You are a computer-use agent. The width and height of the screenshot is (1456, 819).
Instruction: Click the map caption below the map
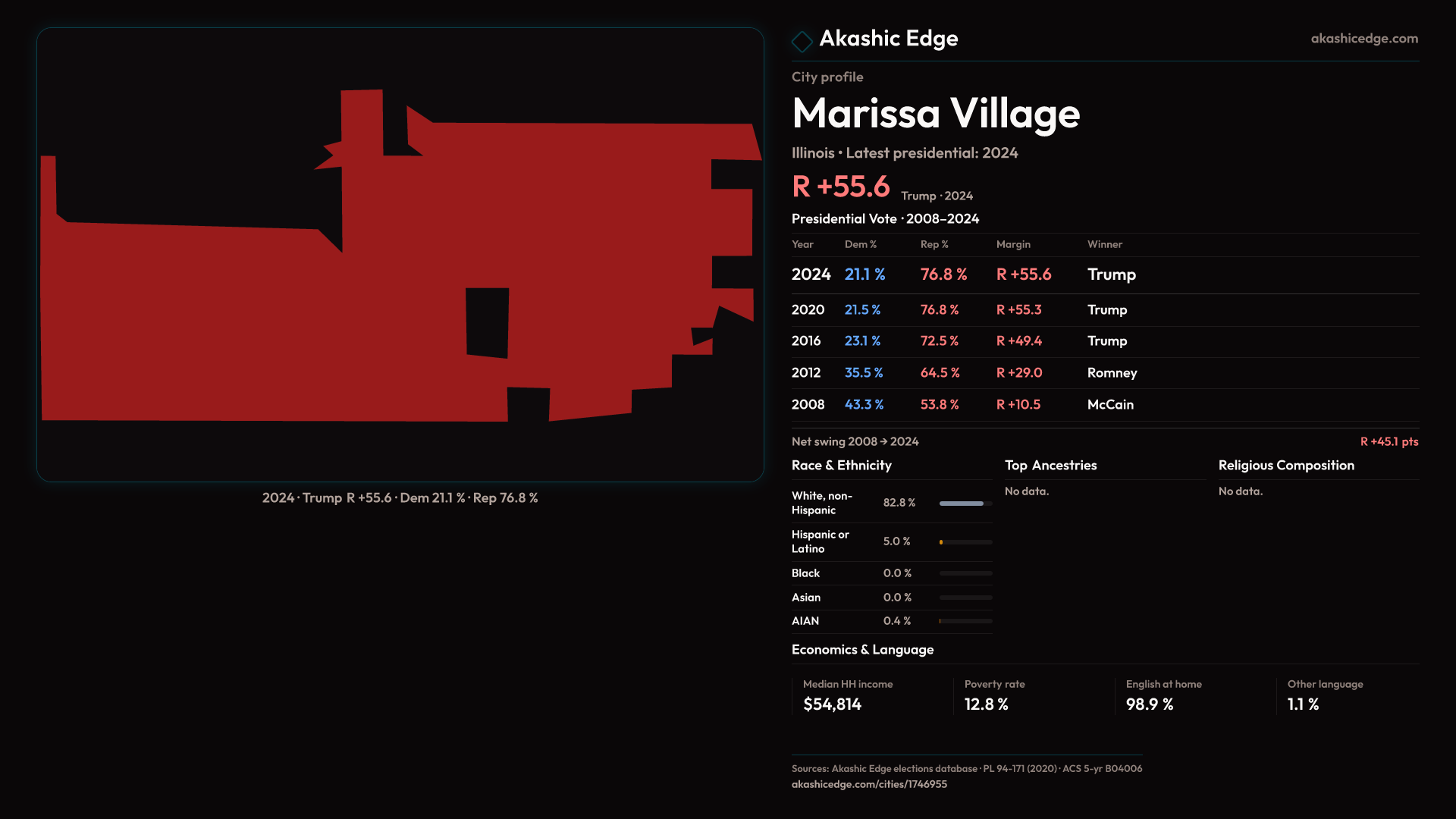coord(400,498)
